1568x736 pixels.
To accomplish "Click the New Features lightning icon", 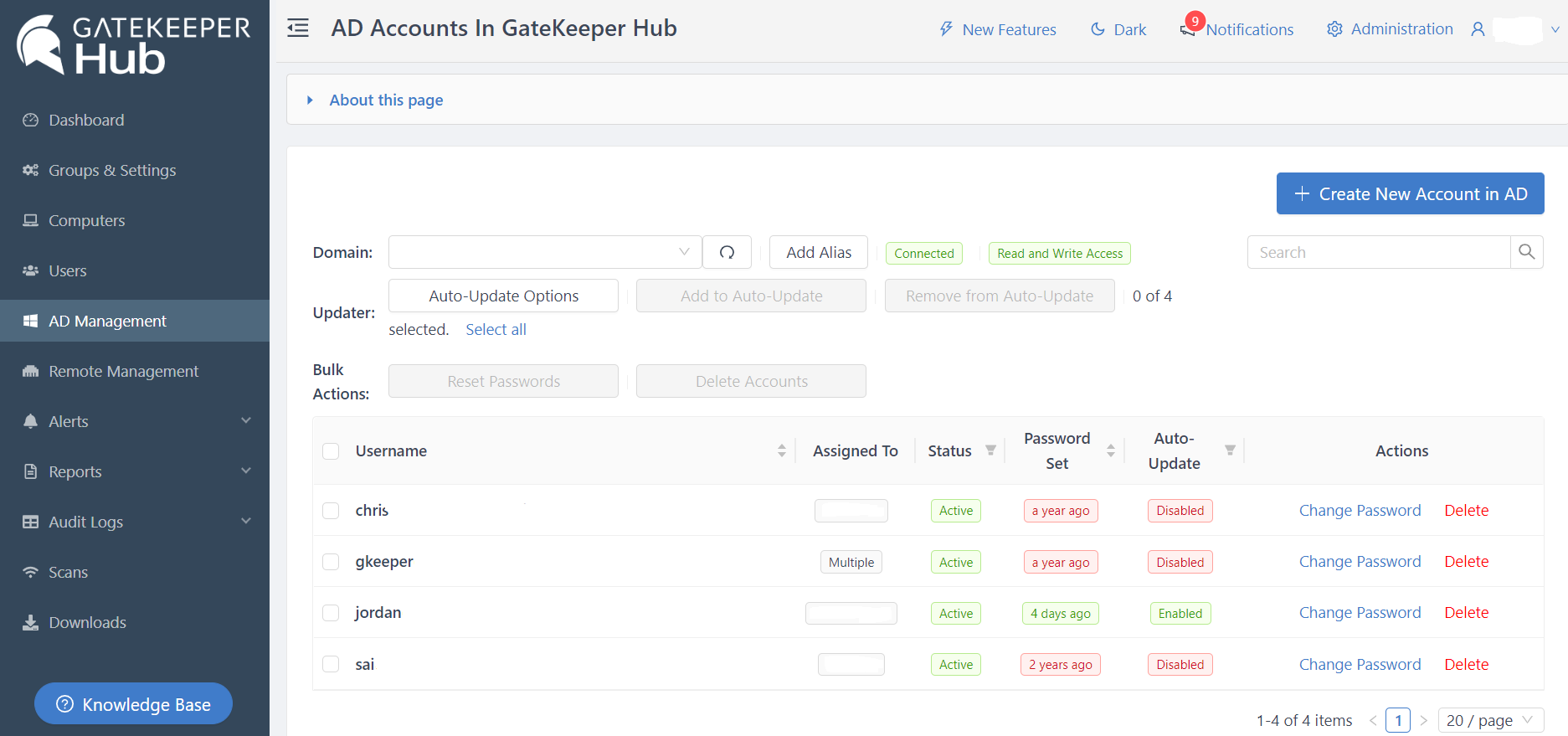I will point(946,29).
